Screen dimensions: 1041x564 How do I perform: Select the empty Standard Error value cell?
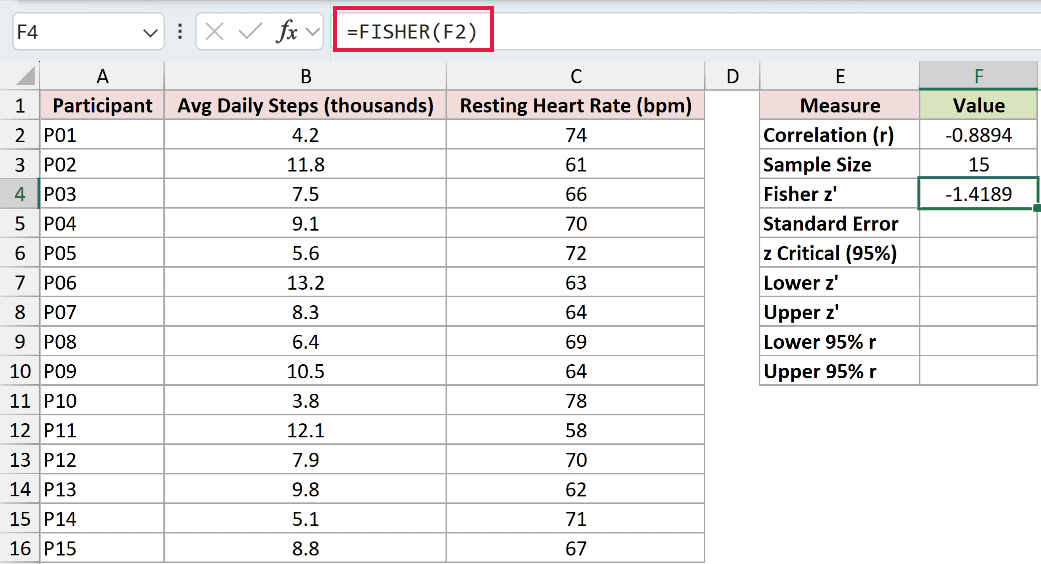click(979, 224)
